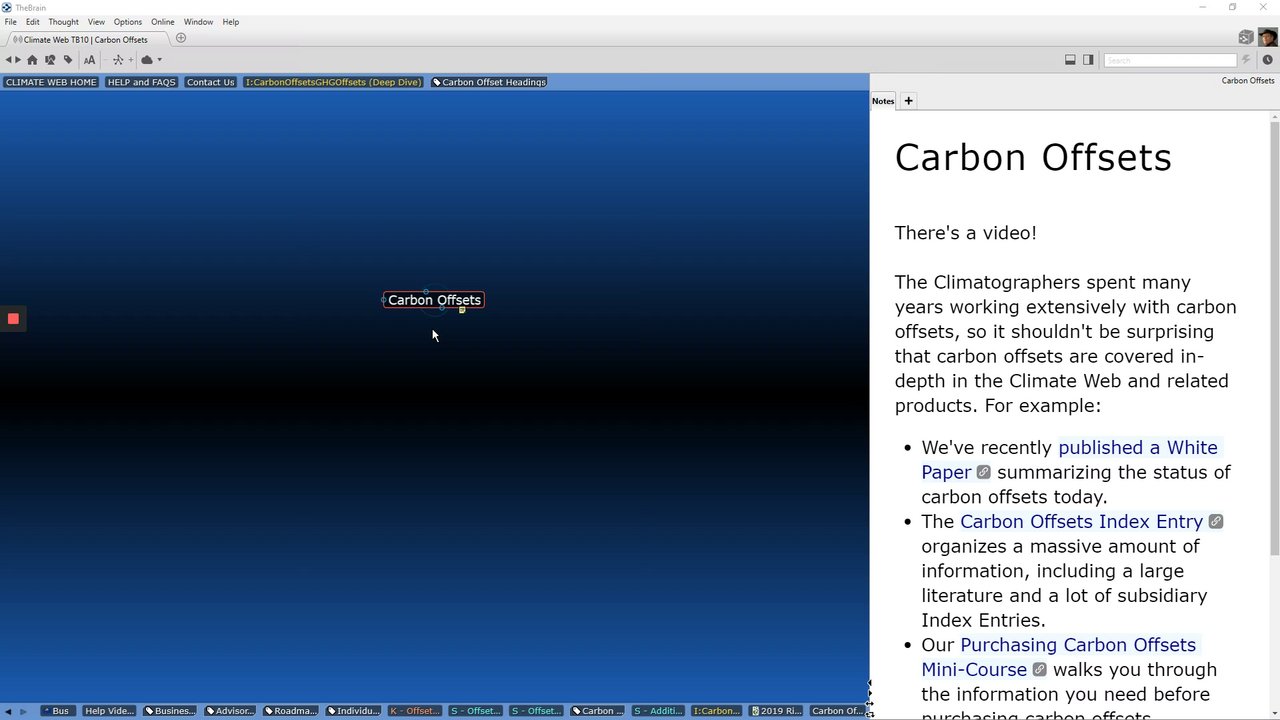The width and height of the screenshot is (1280, 720).
Task: Click the lightning instant-search icon
Action: (x=1246, y=60)
